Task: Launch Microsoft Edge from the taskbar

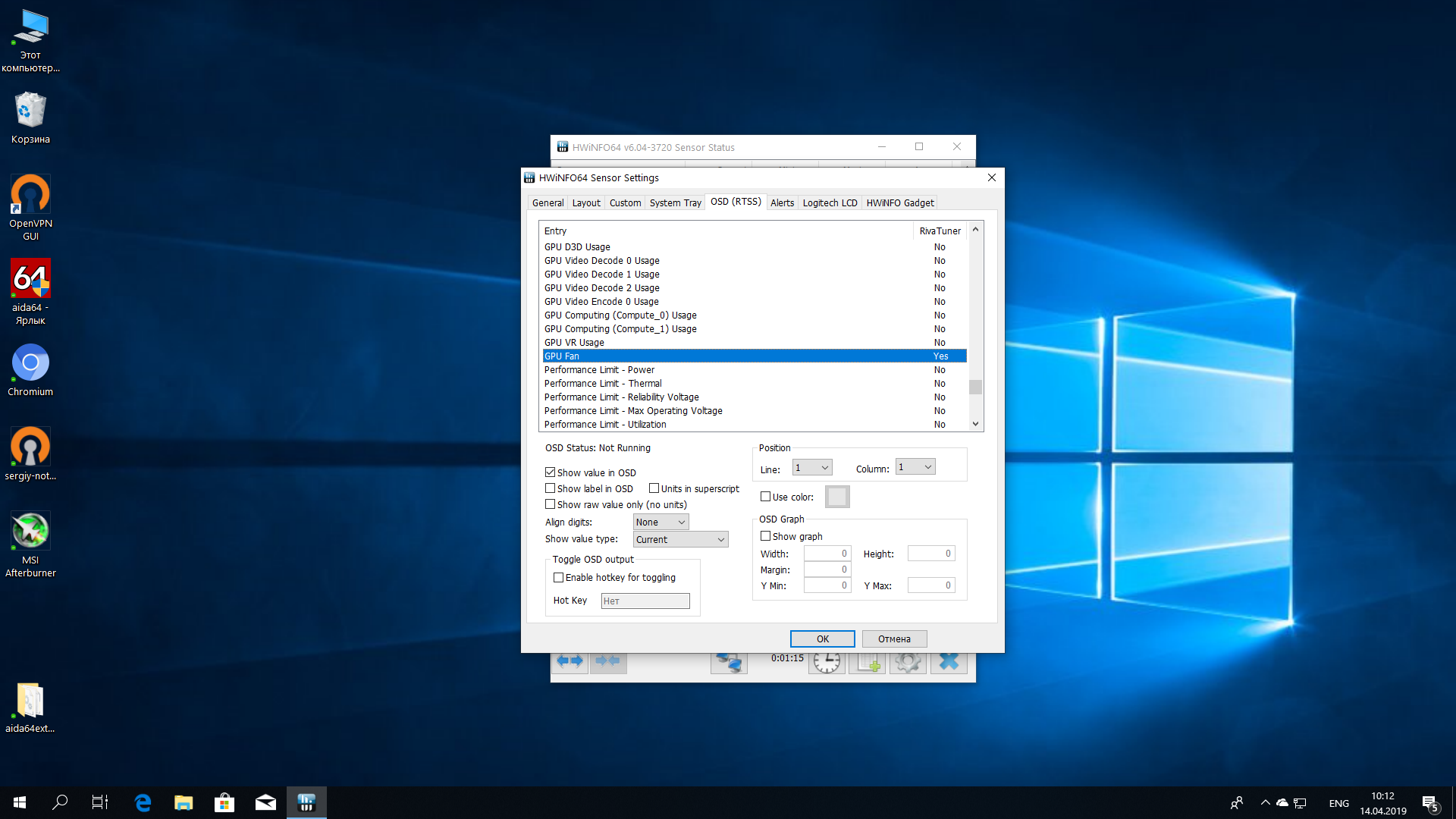Action: [143, 802]
